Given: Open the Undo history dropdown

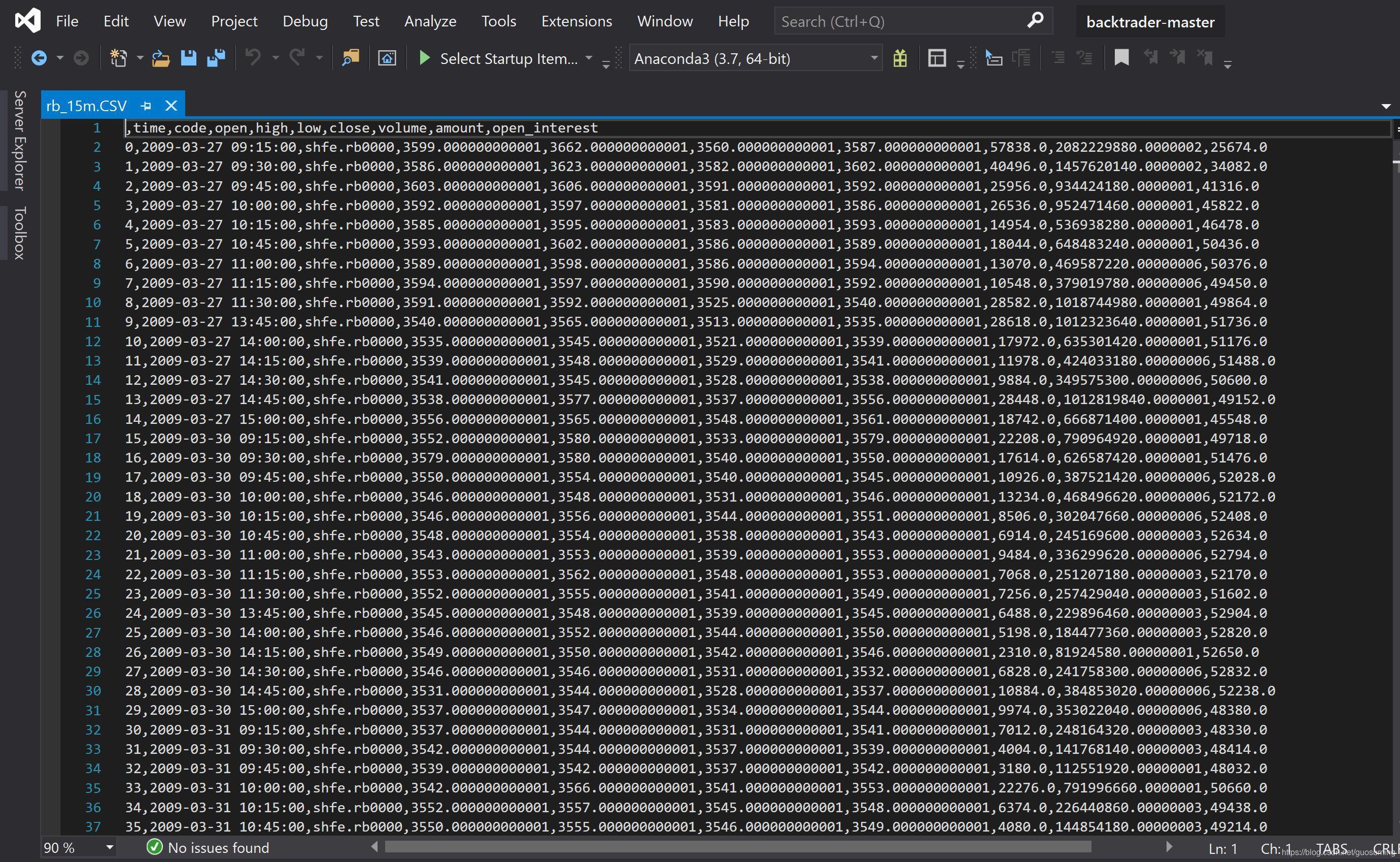Looking at the screenshot, I should tap(276, 58).
